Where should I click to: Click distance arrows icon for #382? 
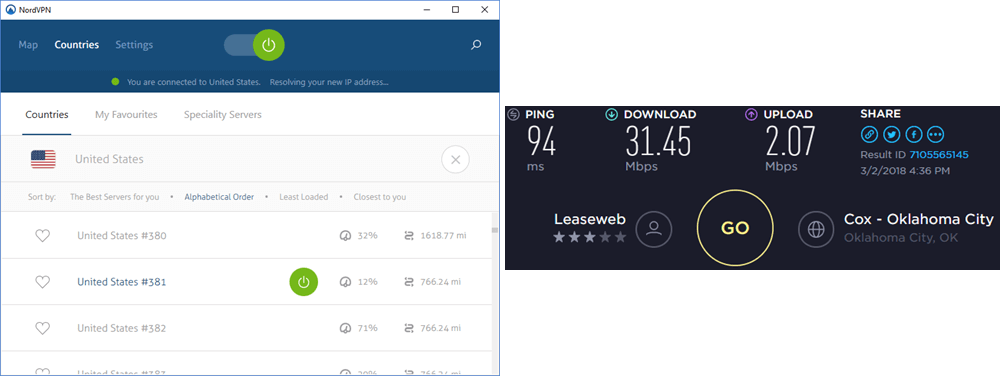pos(409,329)
